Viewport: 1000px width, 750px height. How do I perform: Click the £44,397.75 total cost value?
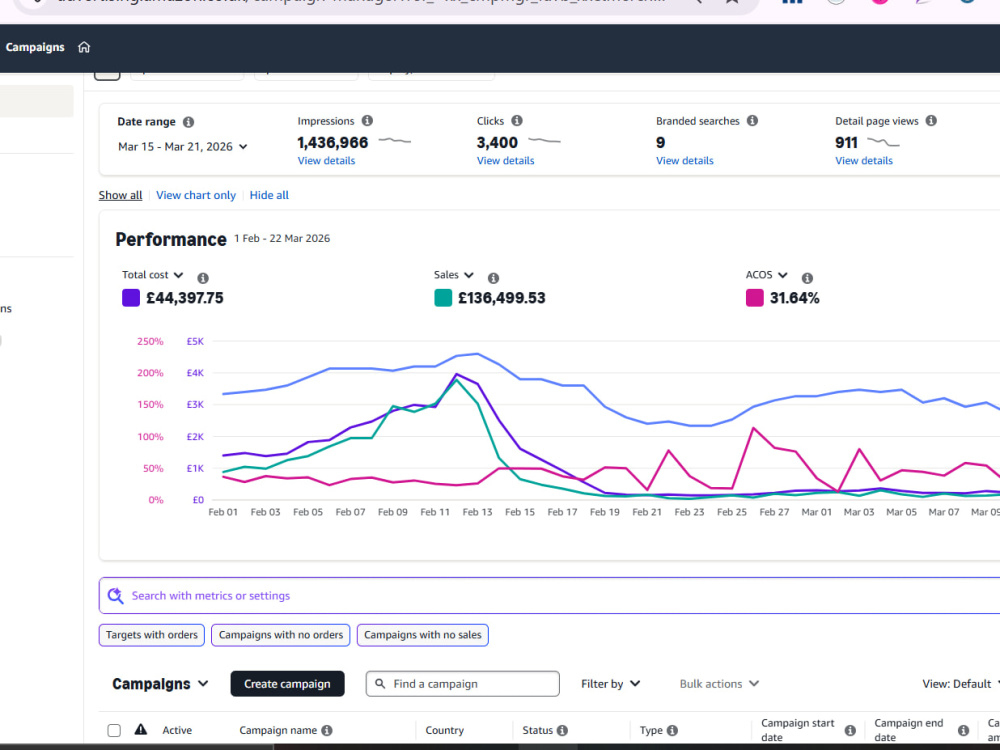(185, 298)
